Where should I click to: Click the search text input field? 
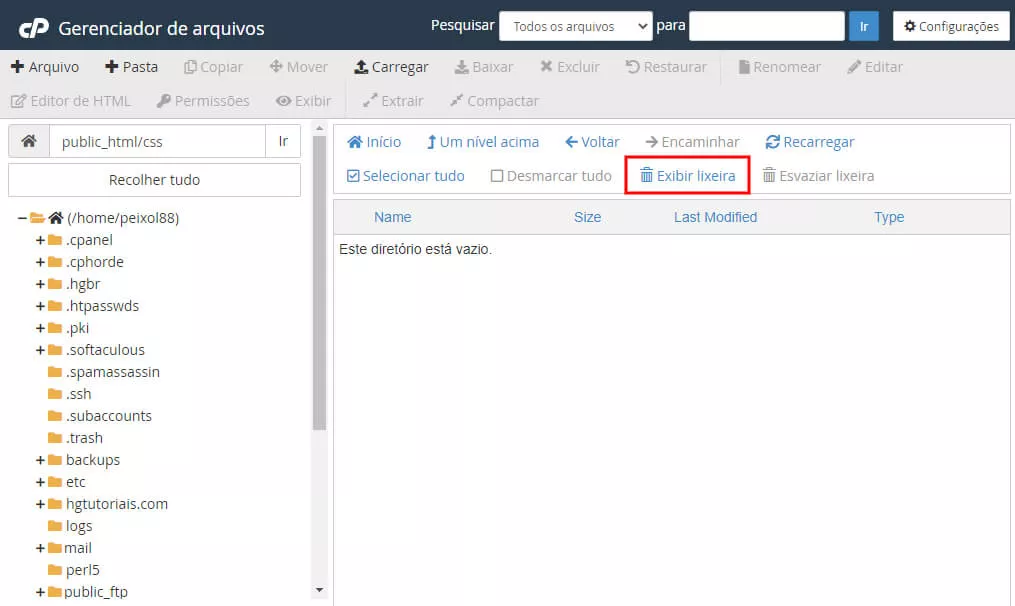click(x=767, y=27)
